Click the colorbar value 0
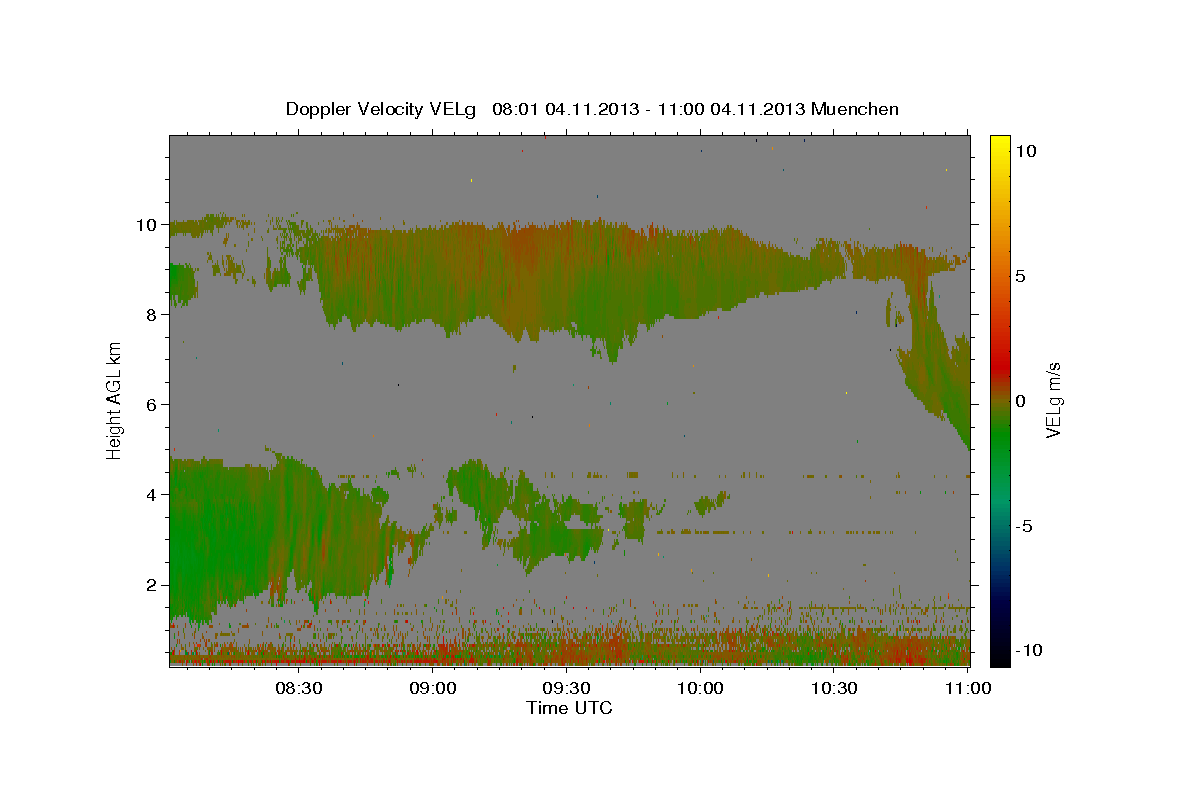Image resolution: width=1200 pixels, height=800 pixels. [x=1021, y=401]
